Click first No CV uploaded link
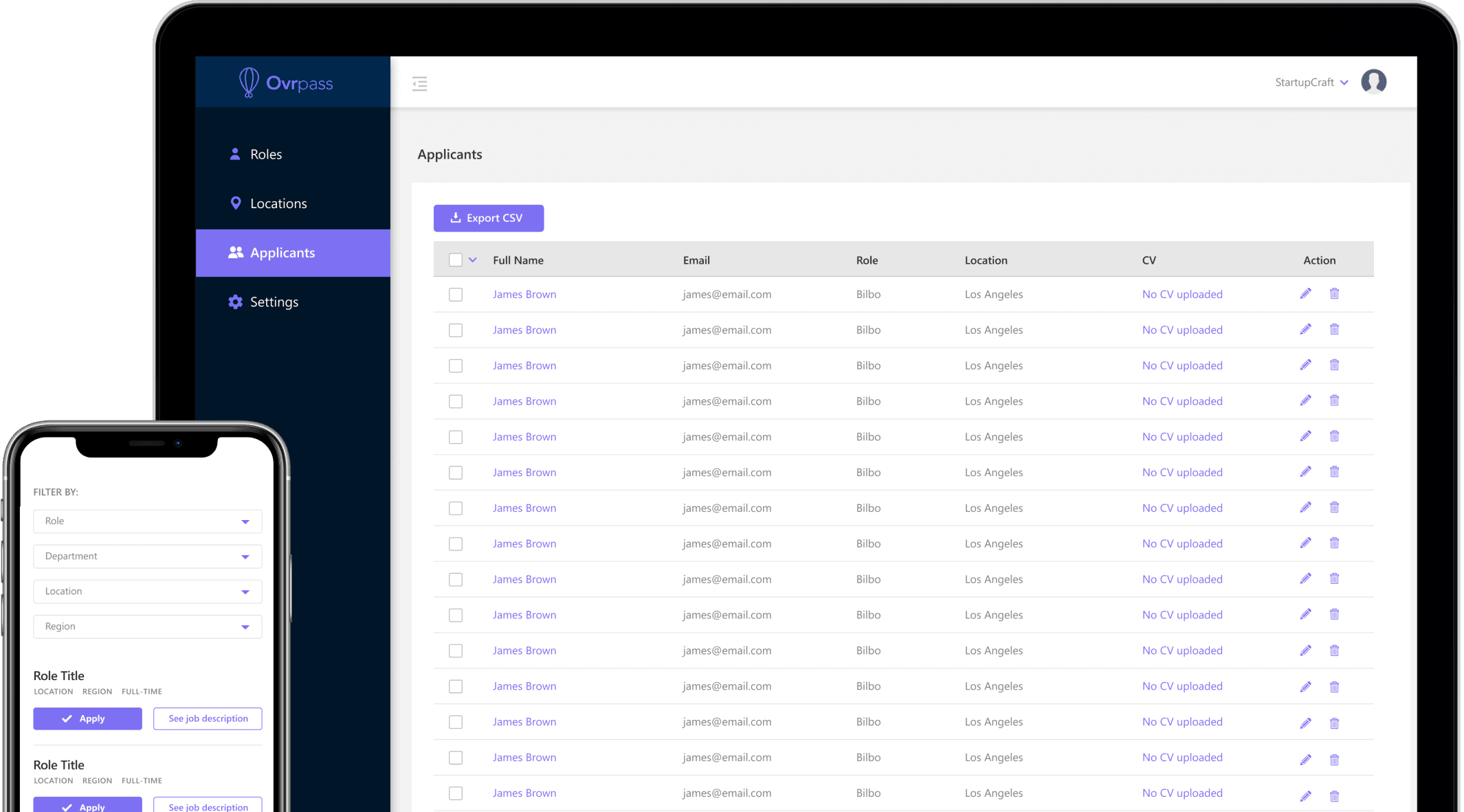The height and width of the screenshot is (812, 1464). (x=1182, y=294)
